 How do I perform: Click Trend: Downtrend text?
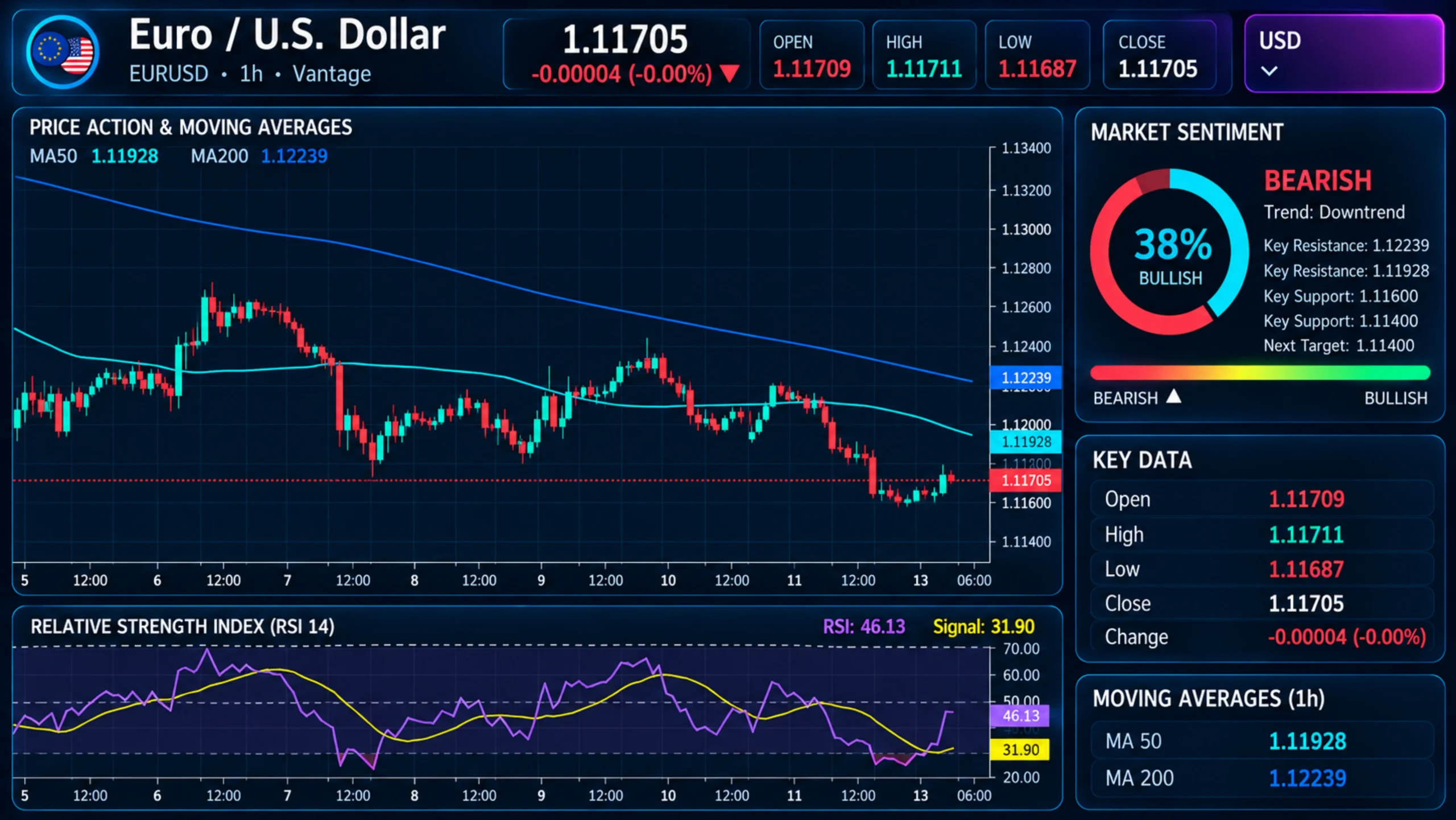(x=1334, y=212)
